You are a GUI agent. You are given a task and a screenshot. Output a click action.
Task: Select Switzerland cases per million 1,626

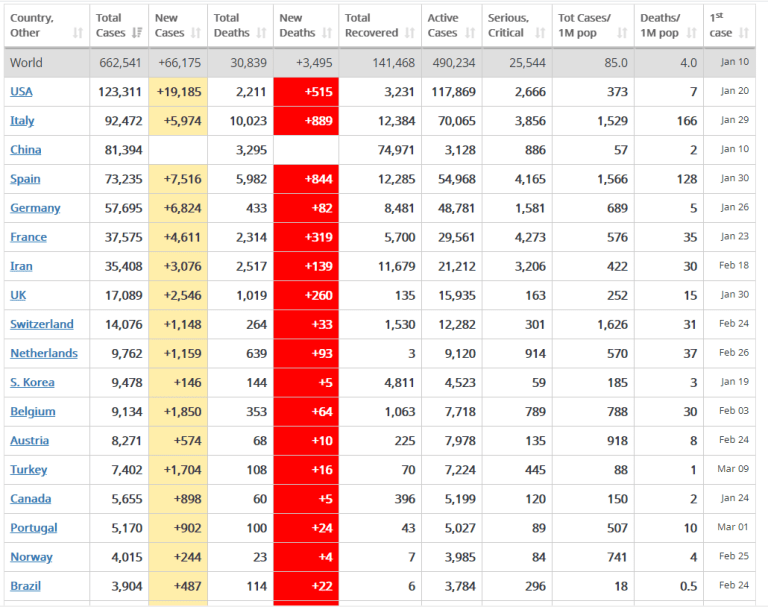pyautogui.click(x=612, y=324)
